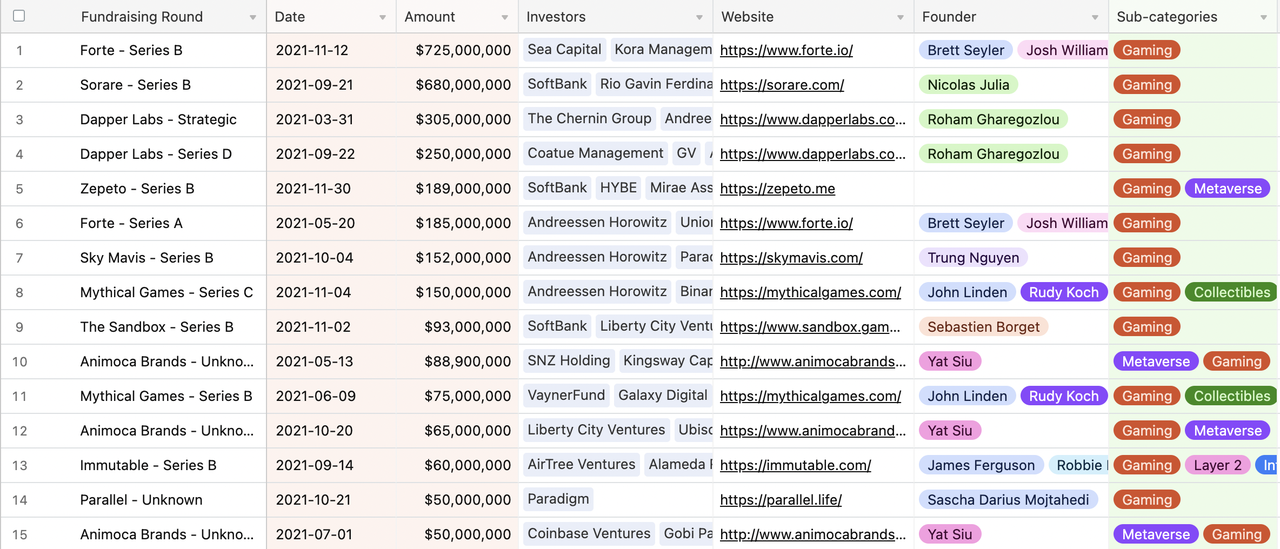
Task: Select the Layer 2 sub-category tag
Action: pos(1217,465)
